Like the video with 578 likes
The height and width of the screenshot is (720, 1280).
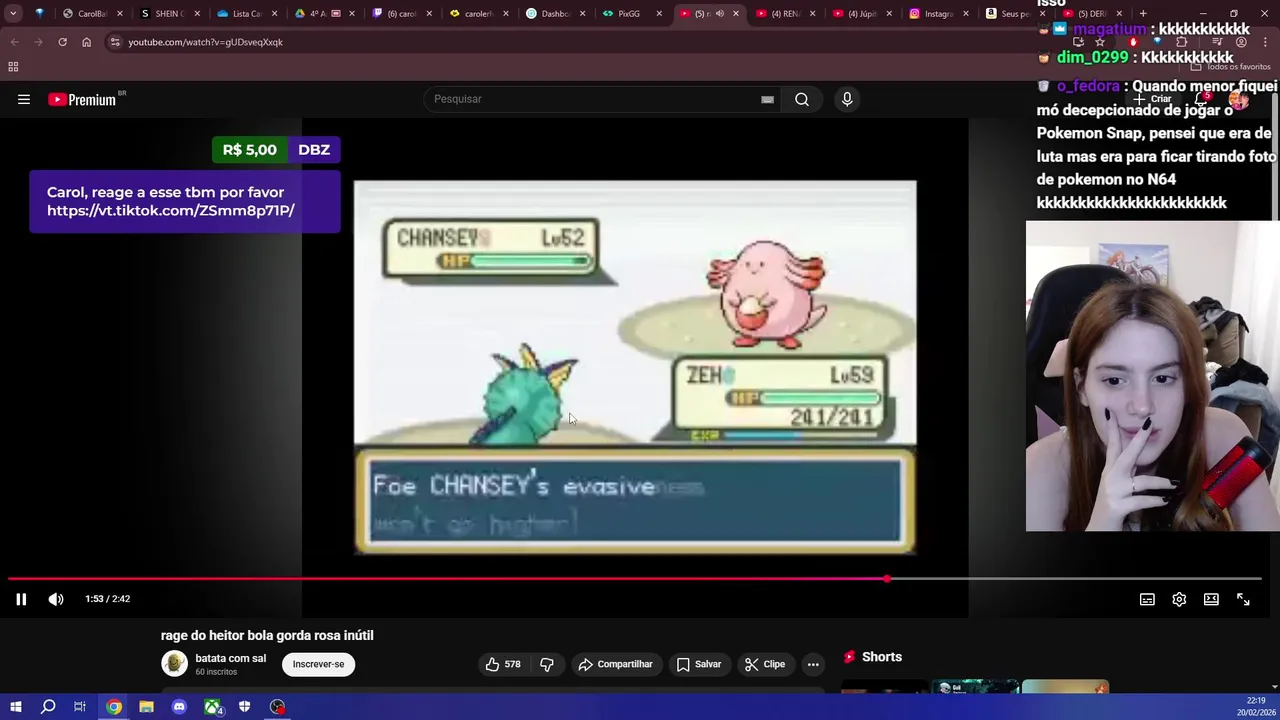[x=503, y=664]
